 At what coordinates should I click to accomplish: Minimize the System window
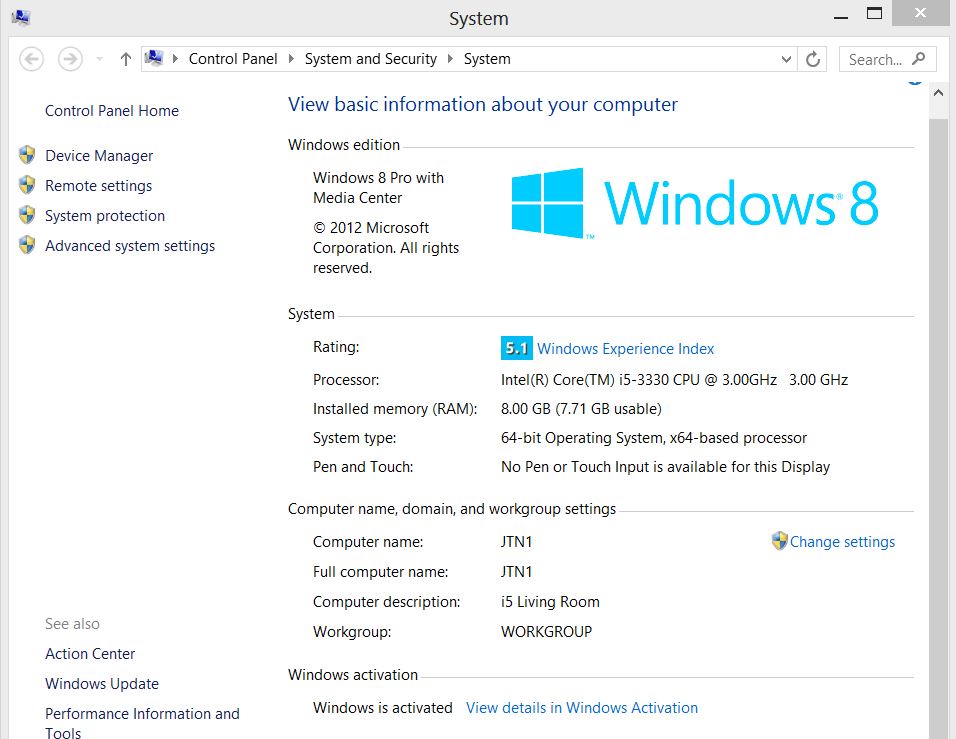(x=841, y=17)
